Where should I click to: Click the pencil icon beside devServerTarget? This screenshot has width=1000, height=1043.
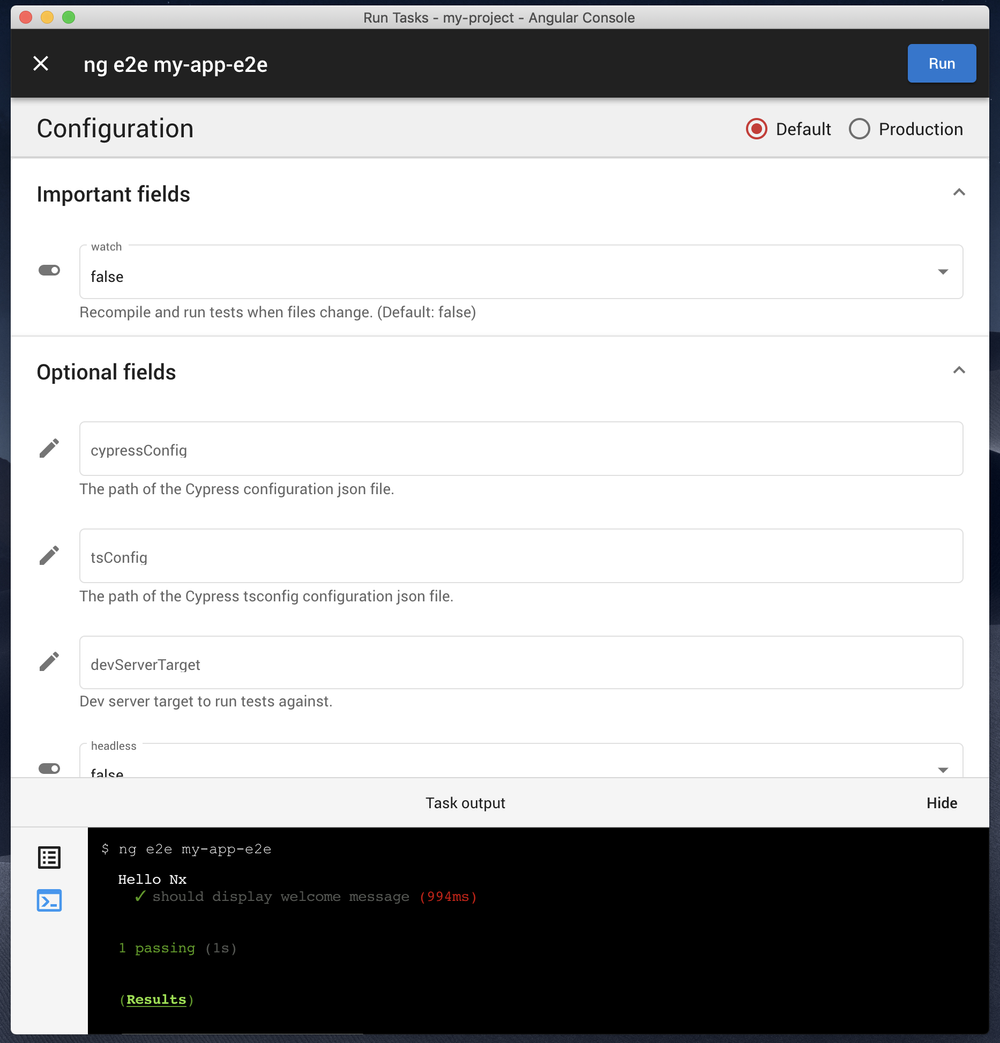(x=49, y=662)
